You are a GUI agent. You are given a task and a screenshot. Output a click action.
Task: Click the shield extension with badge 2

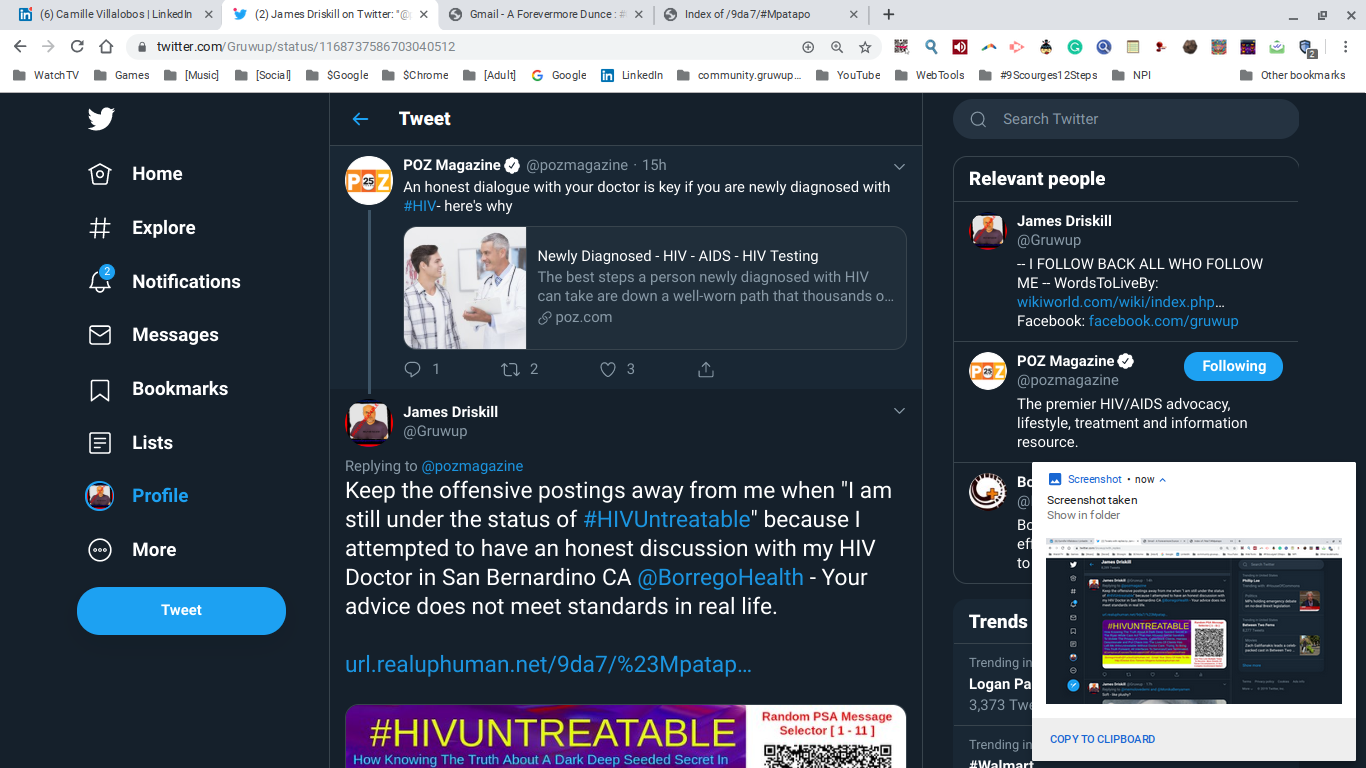pos(1307,48)
